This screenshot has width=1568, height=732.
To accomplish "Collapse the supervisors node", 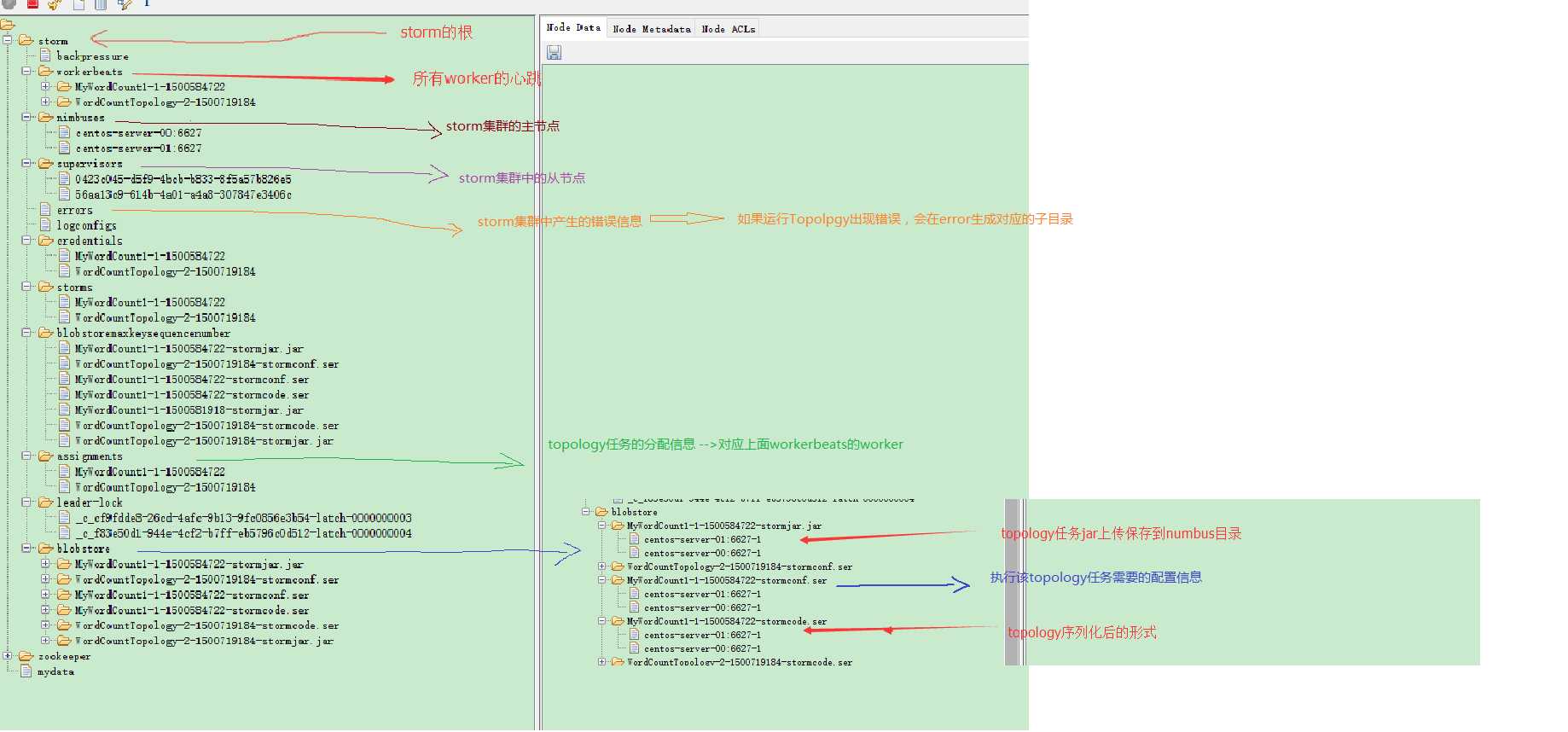I will point(26,163).
